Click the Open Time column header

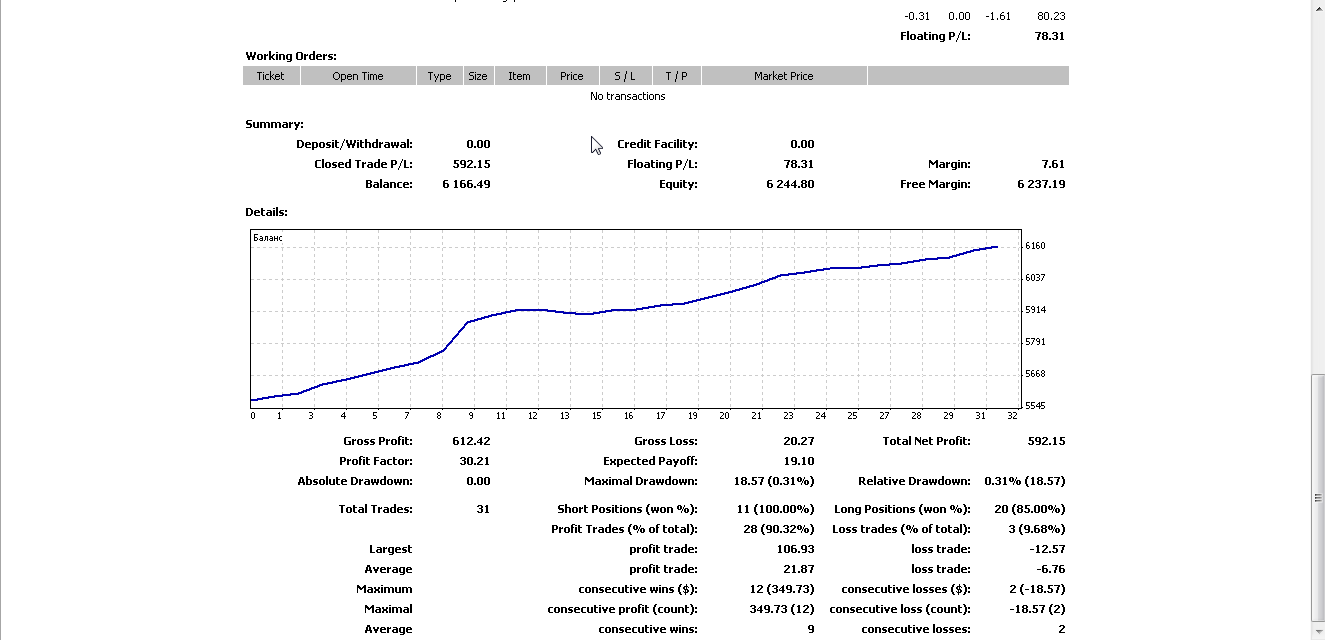pos(358,76)
